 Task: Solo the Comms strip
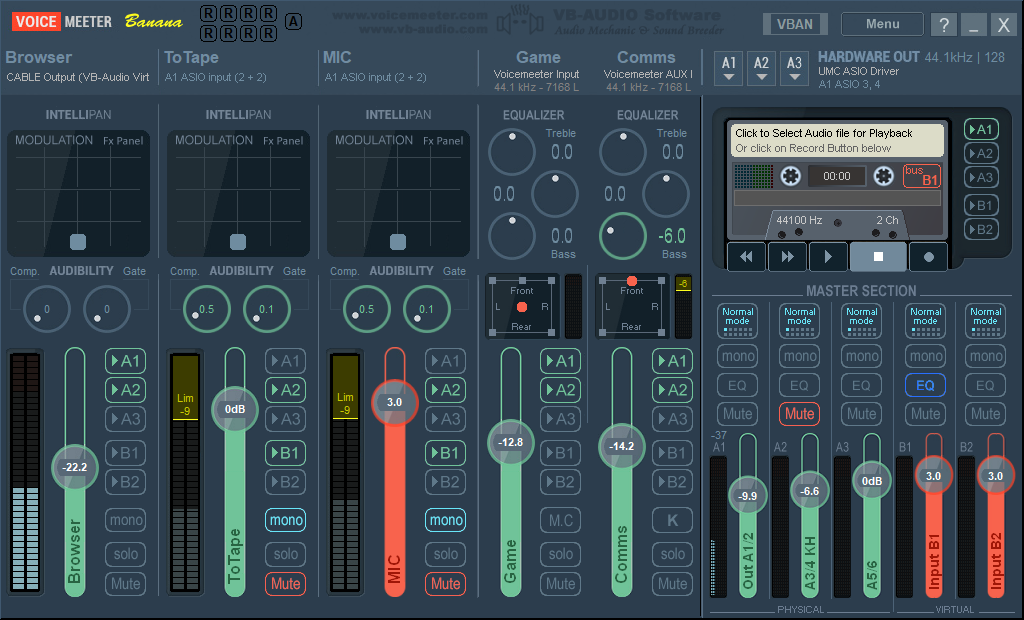point(673,554)
